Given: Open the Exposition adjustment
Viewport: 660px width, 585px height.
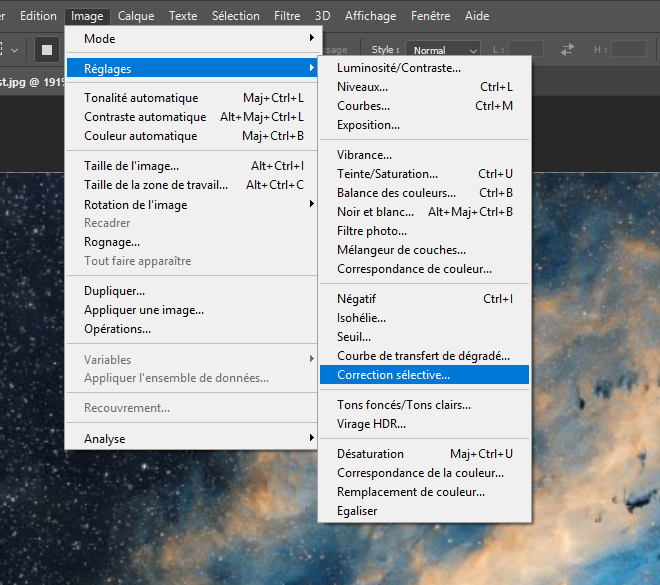Looking at the screenshot, I should [x=424, y=125].
